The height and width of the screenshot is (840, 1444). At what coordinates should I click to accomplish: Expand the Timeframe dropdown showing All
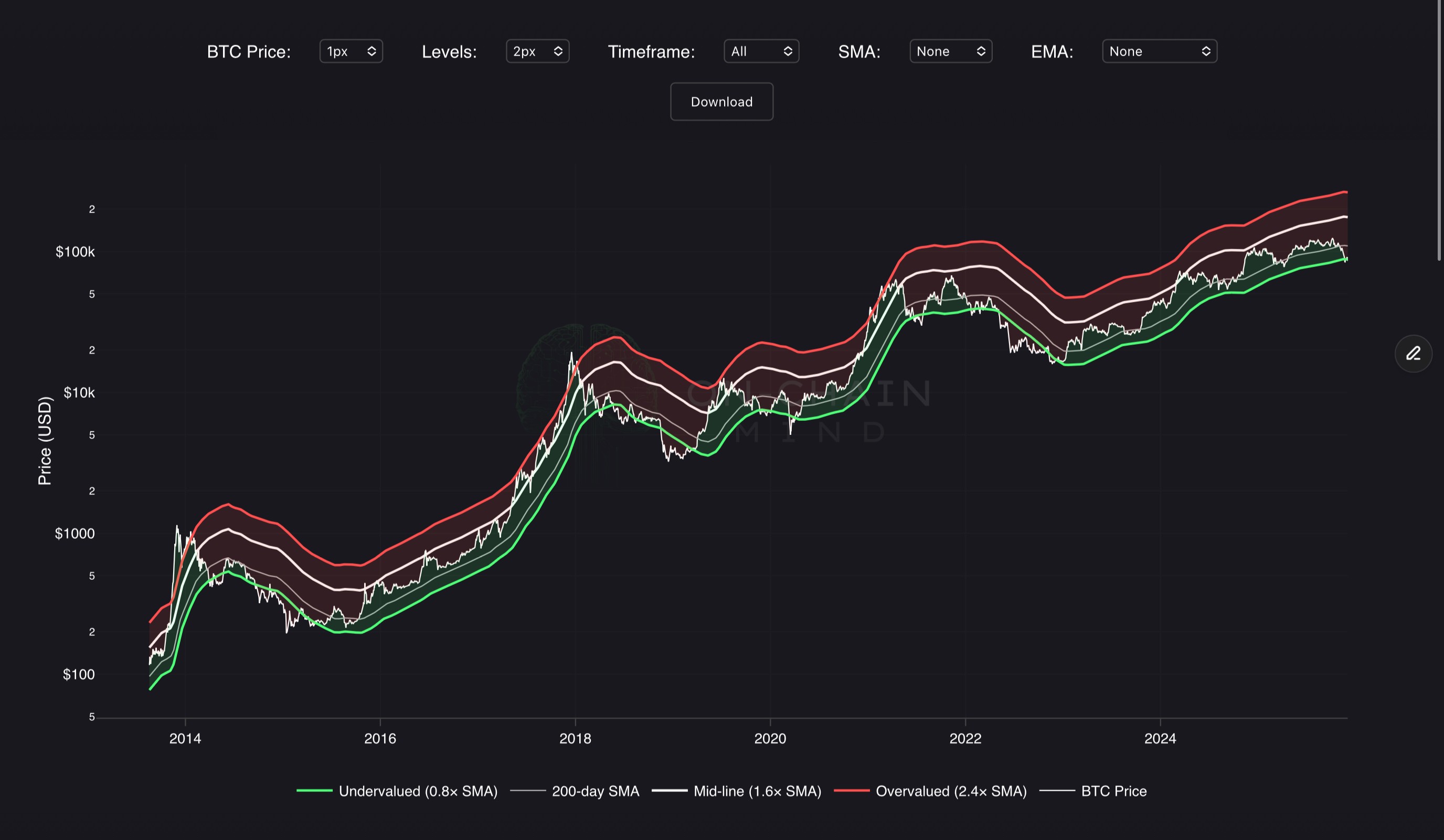(x=761, y=51)
